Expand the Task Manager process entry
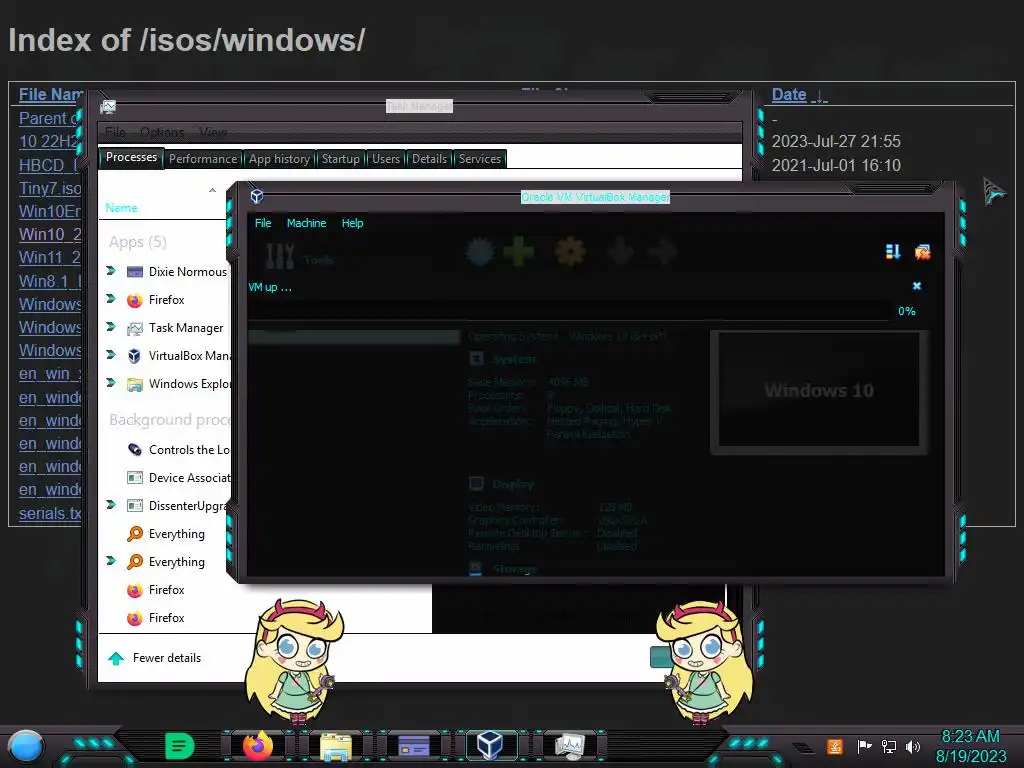This screenshot has width=1024, height=768. (111, 327)
